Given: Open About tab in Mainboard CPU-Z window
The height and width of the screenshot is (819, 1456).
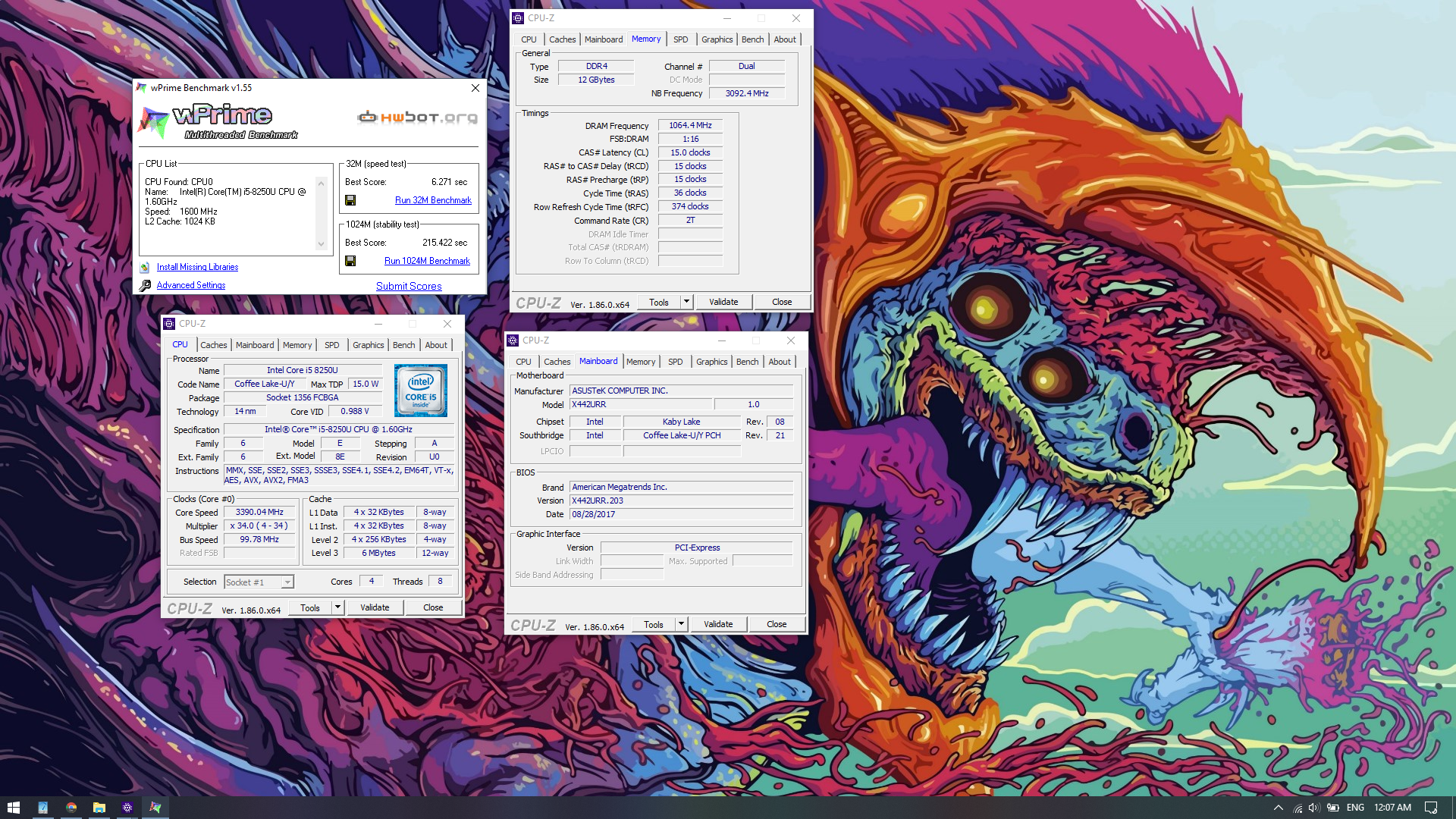Looking at the screenshot, I should [x=780, y=362].
